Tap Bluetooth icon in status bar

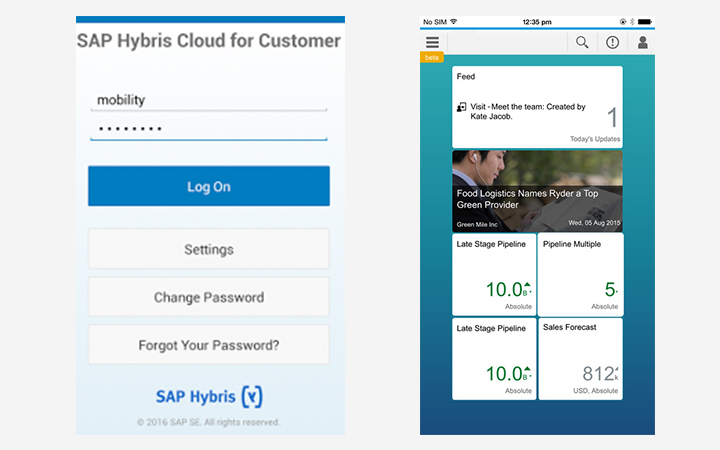[x=632, y=22]
